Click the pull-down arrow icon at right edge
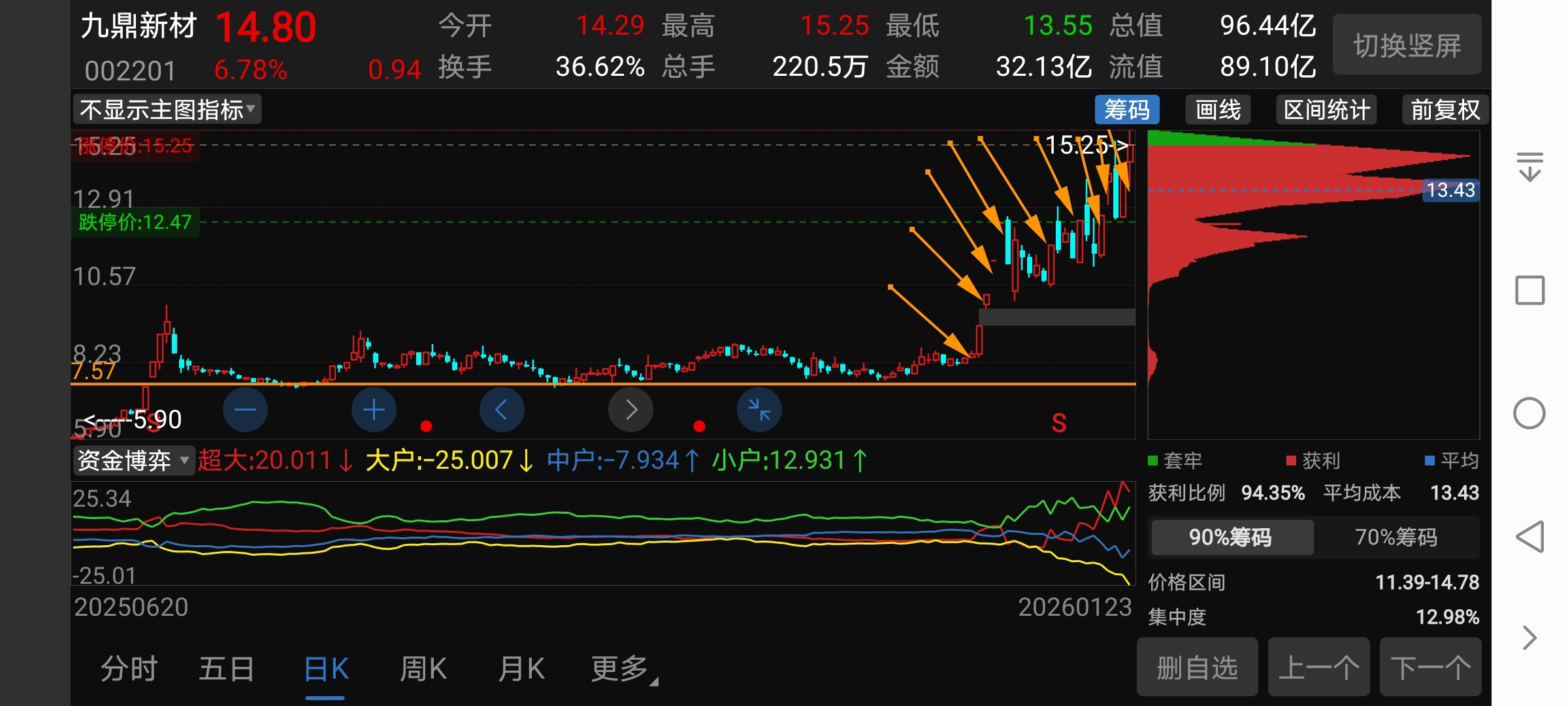Screen dimensions: 1568x706 pos(1529,167)
